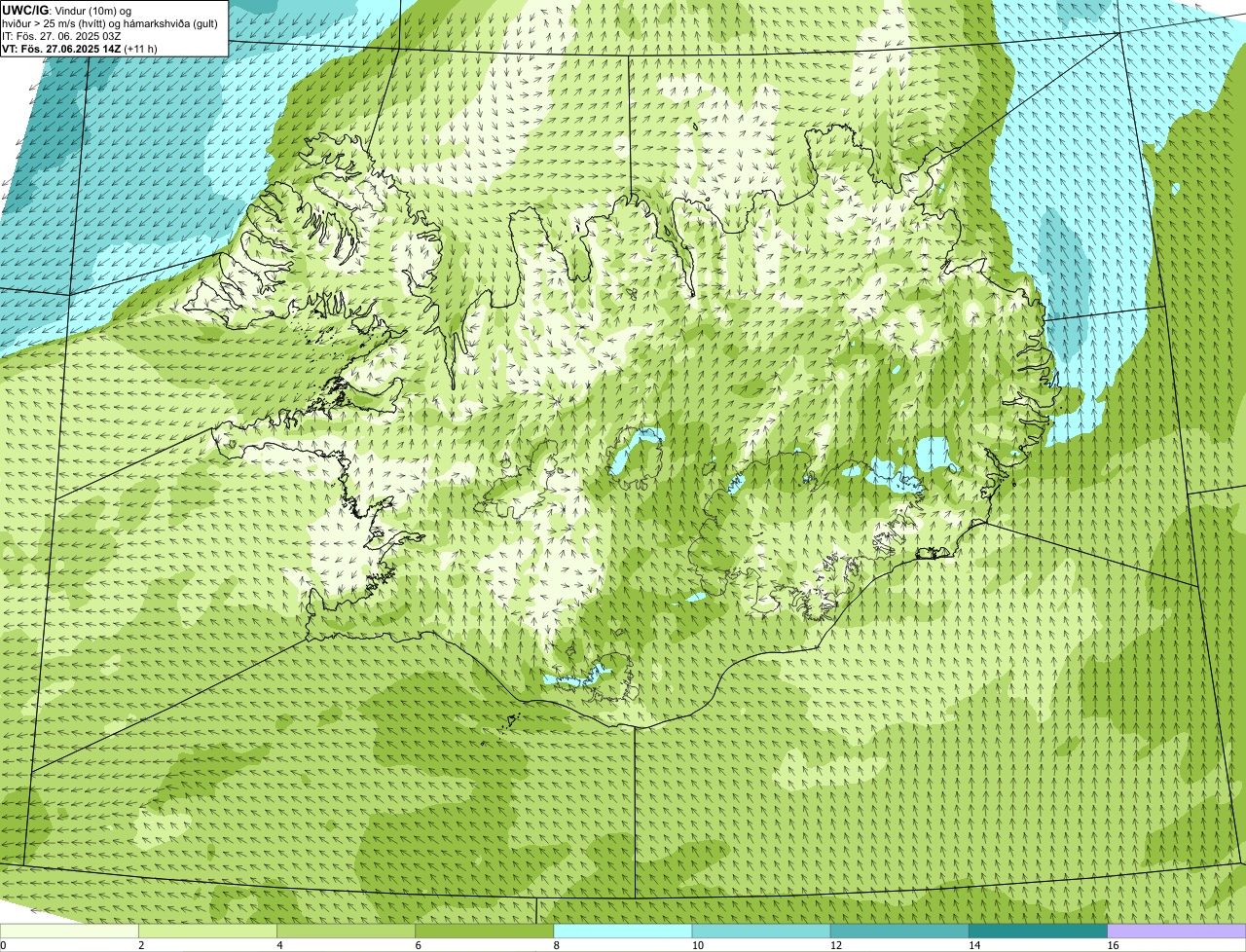Click the legend scale label '2'
The image size is (1246, 952).
click(141, 945)
